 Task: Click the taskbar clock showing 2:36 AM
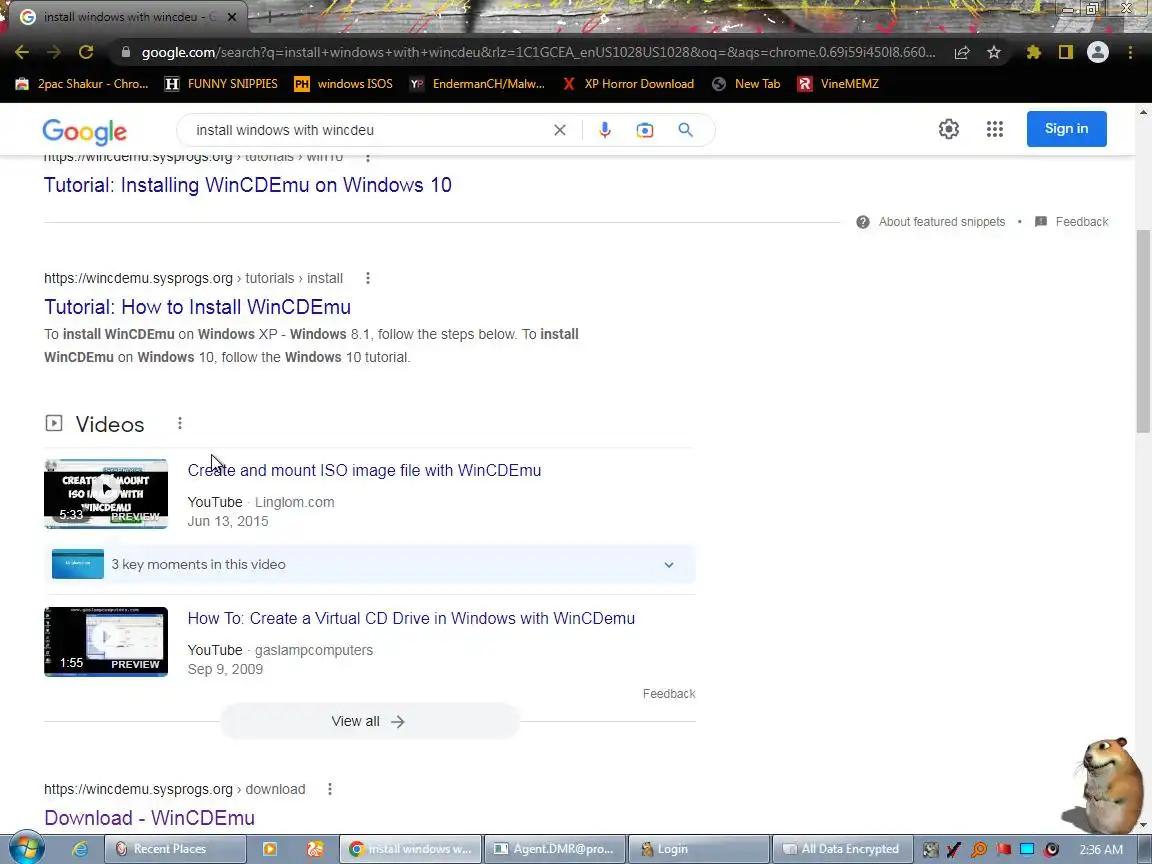pos(1101,849)
